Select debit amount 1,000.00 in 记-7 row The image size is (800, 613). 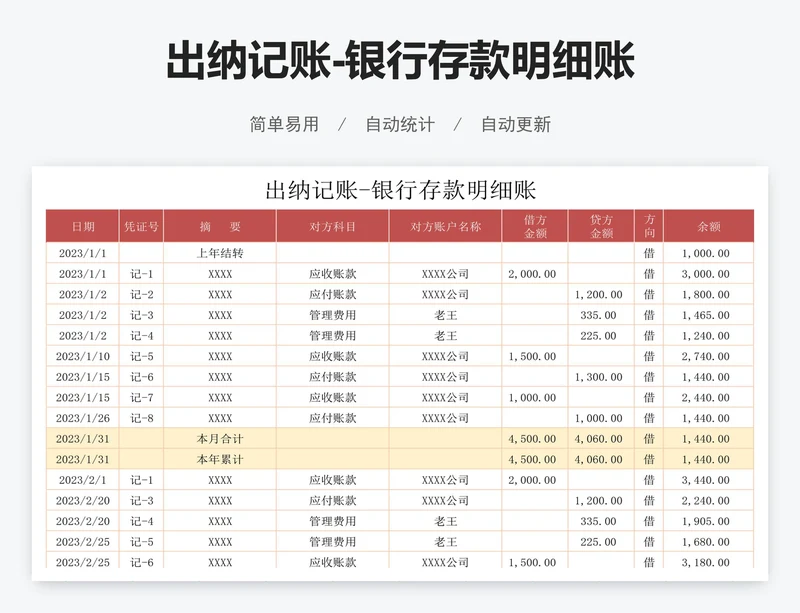coord(535,398)
